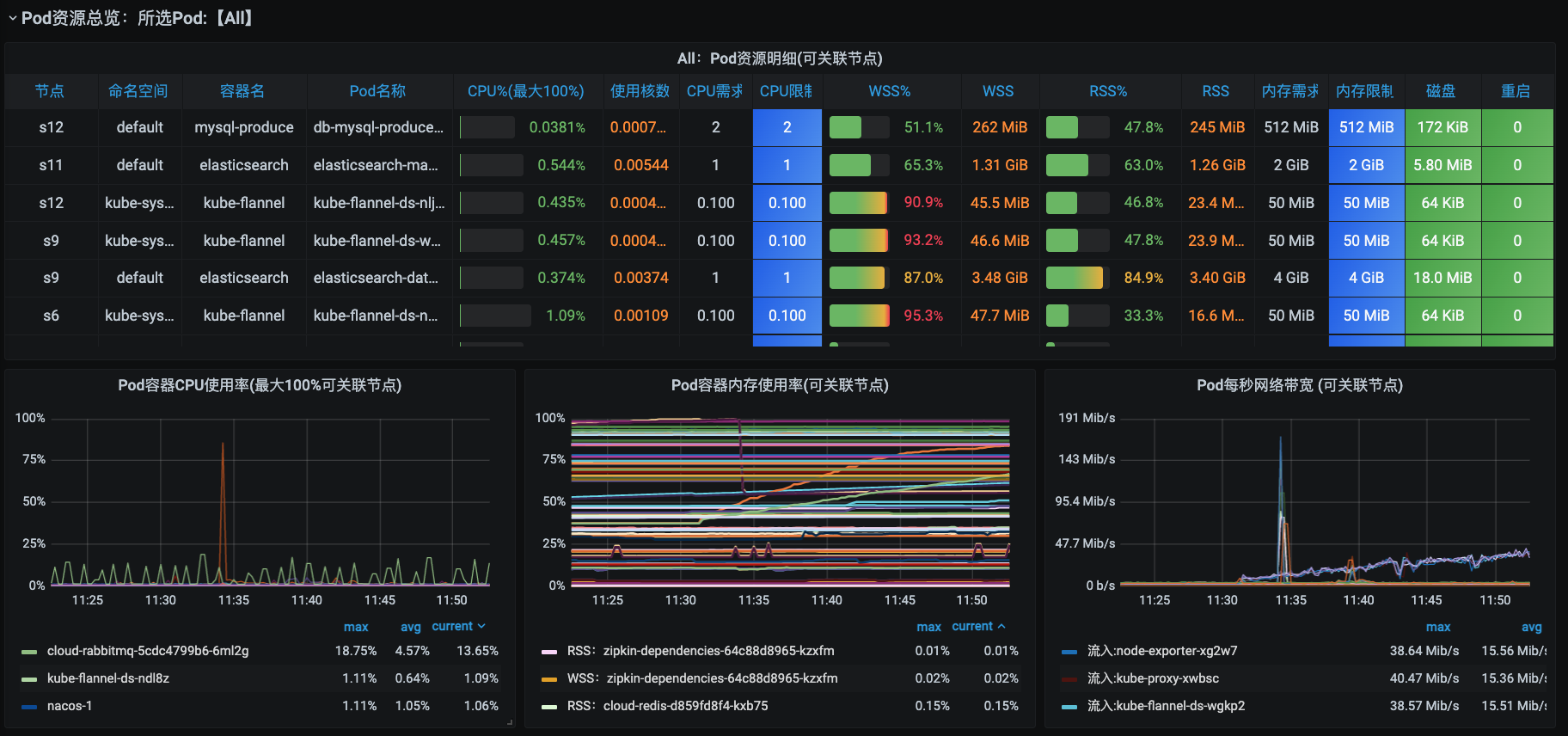Image resolution: width=1568 pixels, height=736 pixels.
Task: Click the elasticsearch-dat... pod name cell
Action: coord(379,278)
